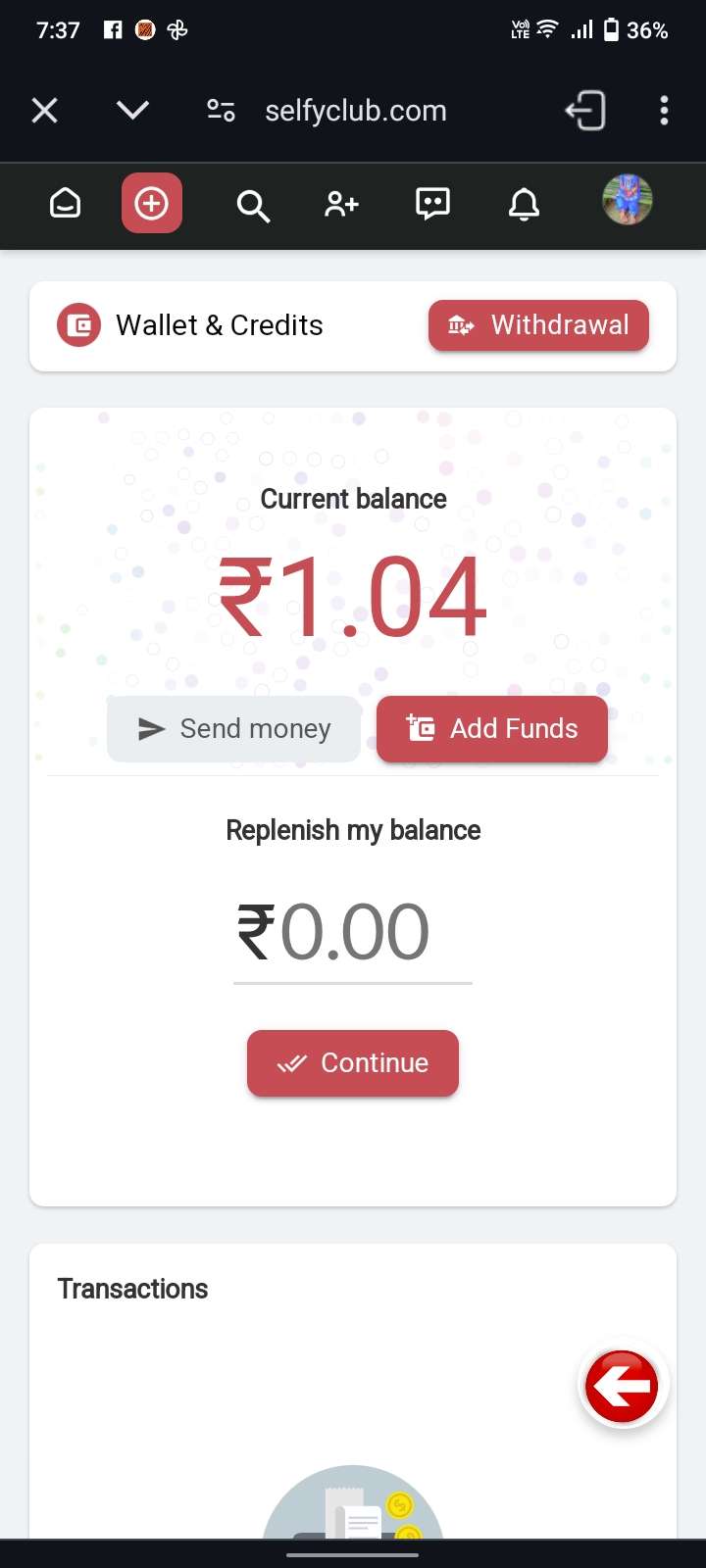Tap the open in browser icon
The image size is (706, 1568).
[585, 111]
